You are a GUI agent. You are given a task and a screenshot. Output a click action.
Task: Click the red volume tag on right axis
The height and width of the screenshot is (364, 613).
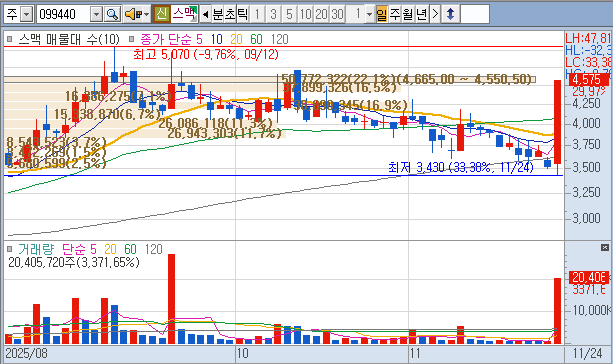[589, 277]
